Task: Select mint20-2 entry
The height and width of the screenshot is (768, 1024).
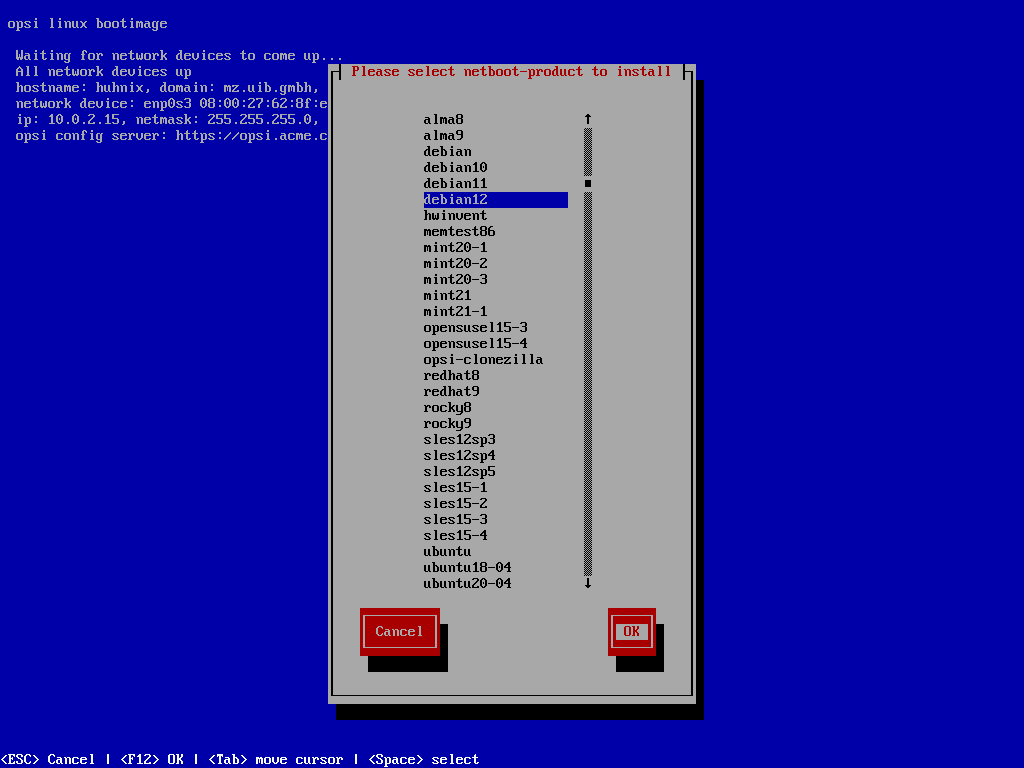Action: point(496,263)
